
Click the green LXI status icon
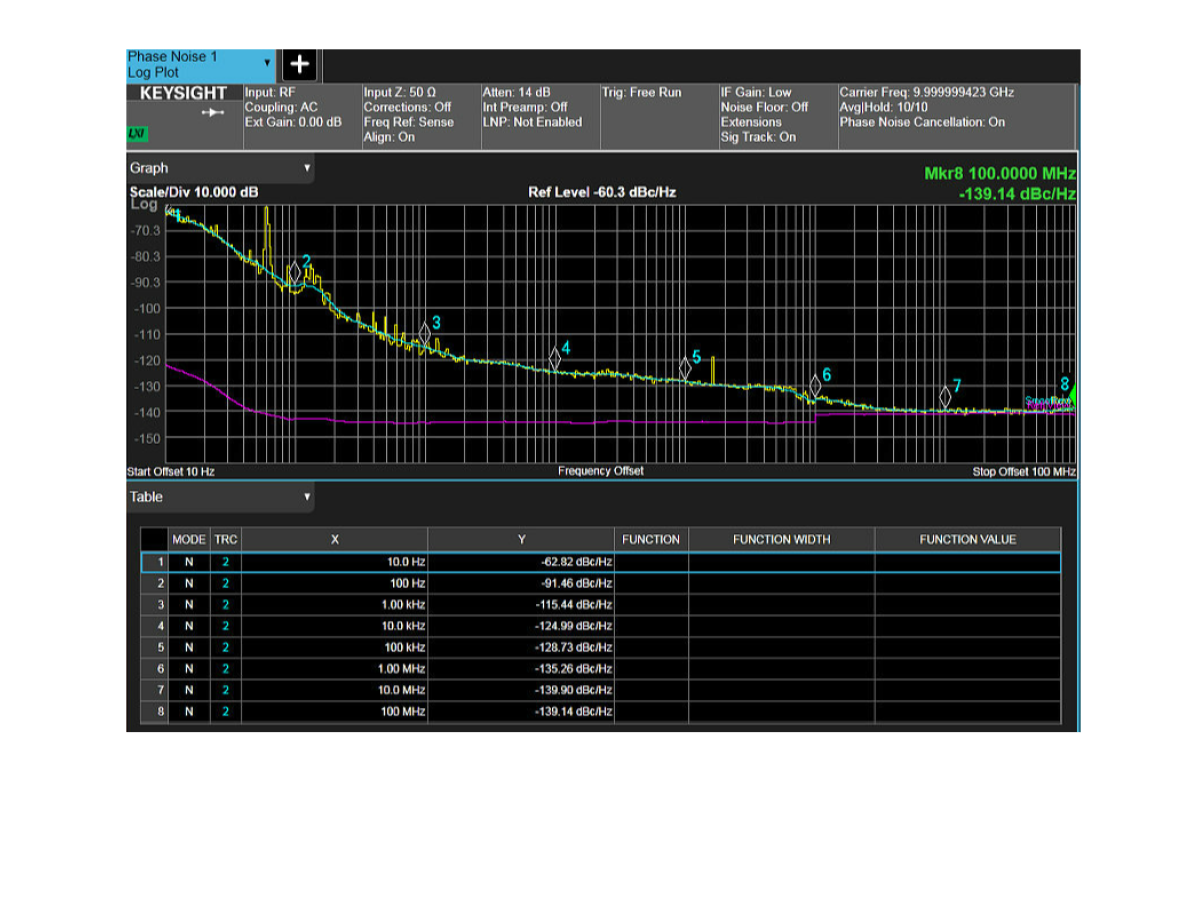(x=137, y=134)
